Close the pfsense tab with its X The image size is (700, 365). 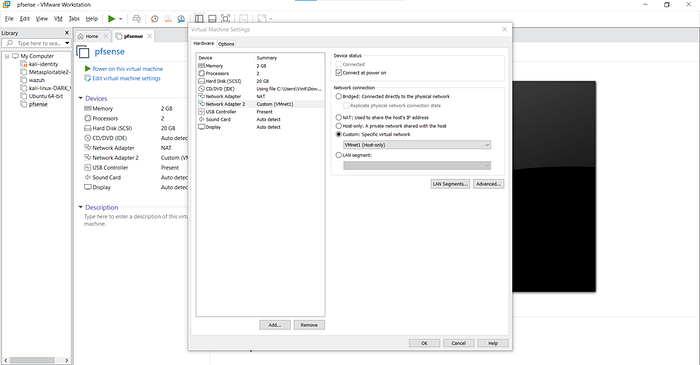tap(150, 36)
